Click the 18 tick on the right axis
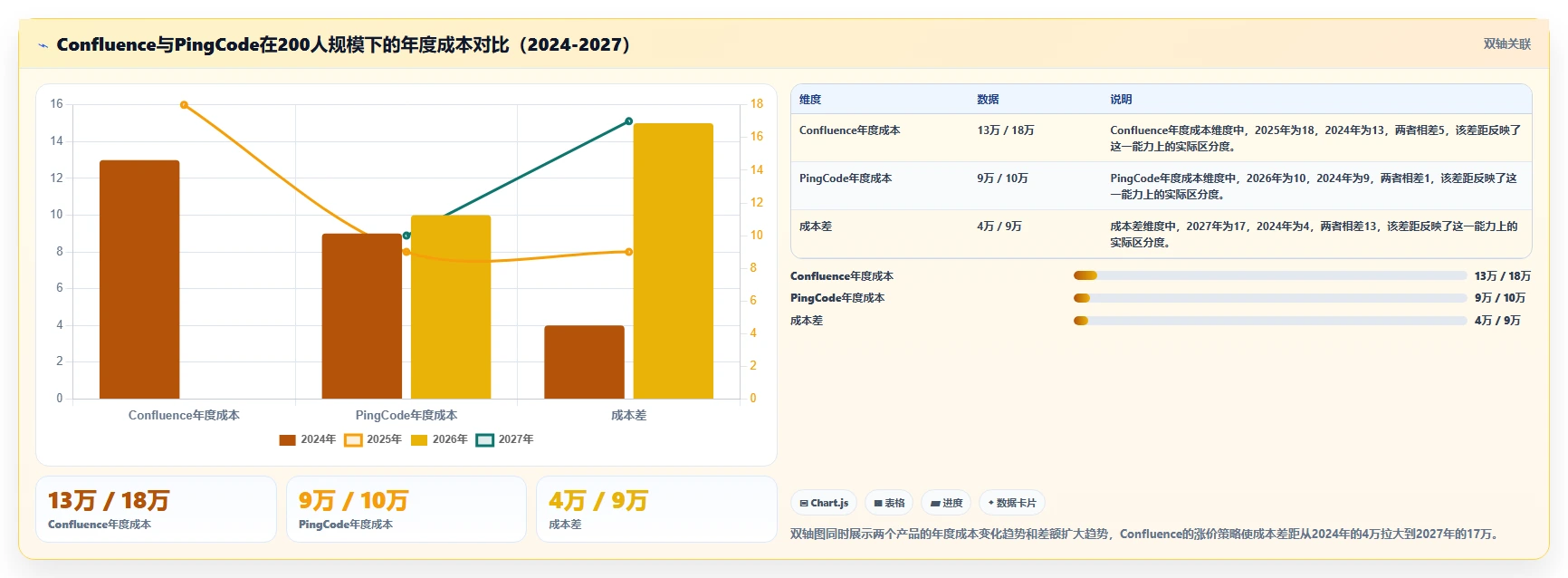This screenshot has width=1568, height=578. click(x=757, y=104)
